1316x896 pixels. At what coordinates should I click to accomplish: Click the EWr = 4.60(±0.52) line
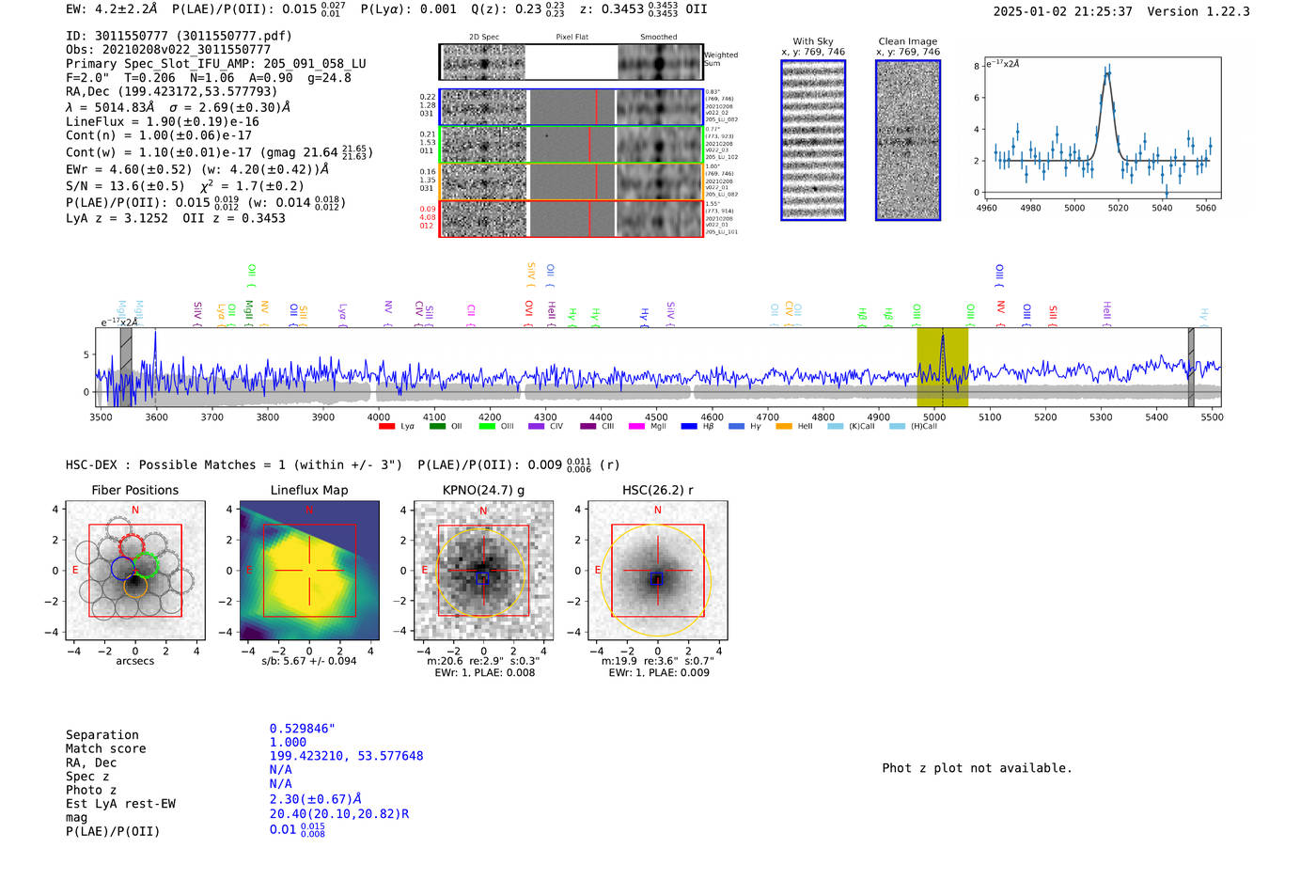pos(197,169)
